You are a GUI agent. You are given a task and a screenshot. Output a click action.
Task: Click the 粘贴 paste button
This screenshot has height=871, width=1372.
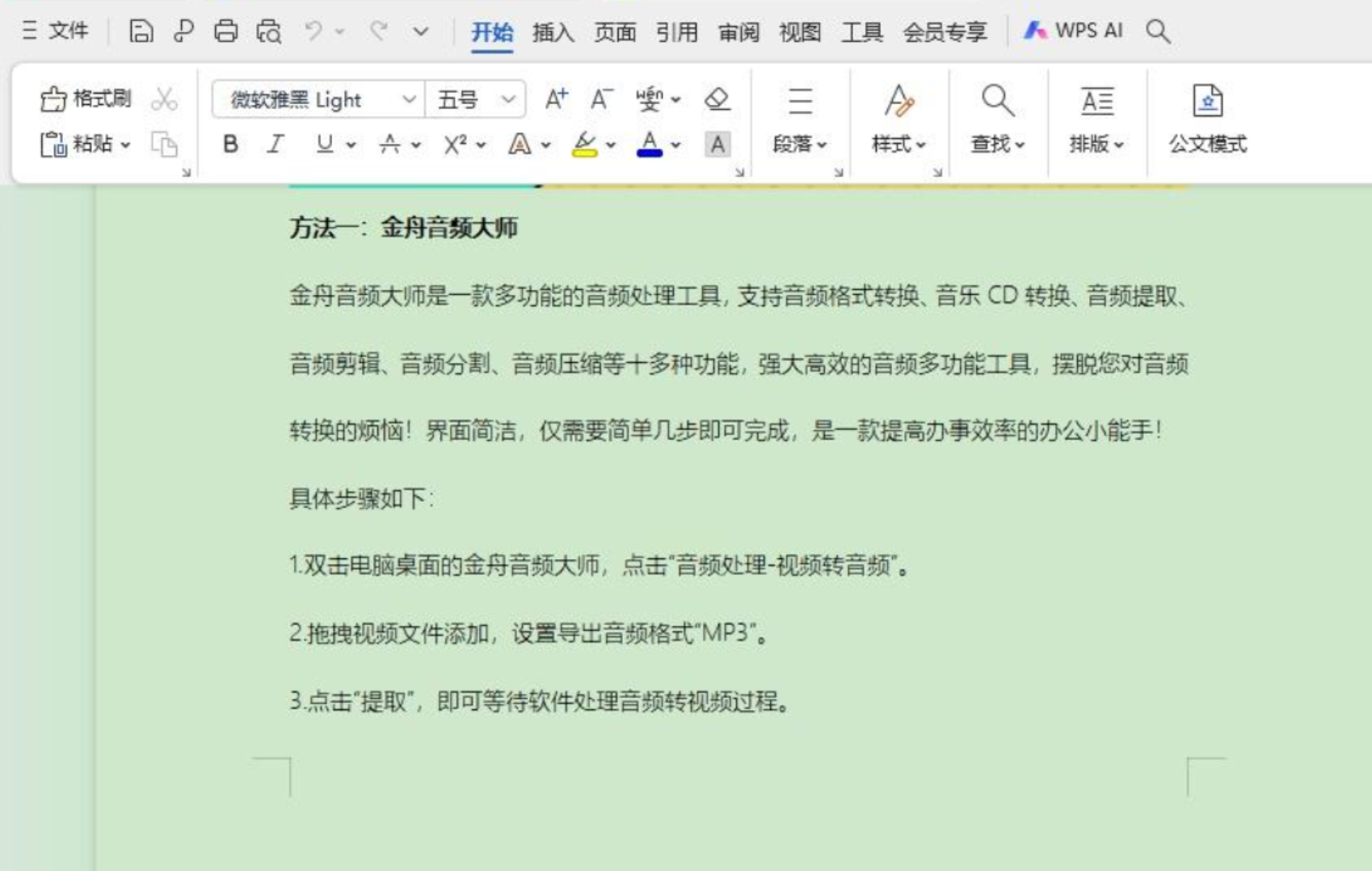[76, 144]
